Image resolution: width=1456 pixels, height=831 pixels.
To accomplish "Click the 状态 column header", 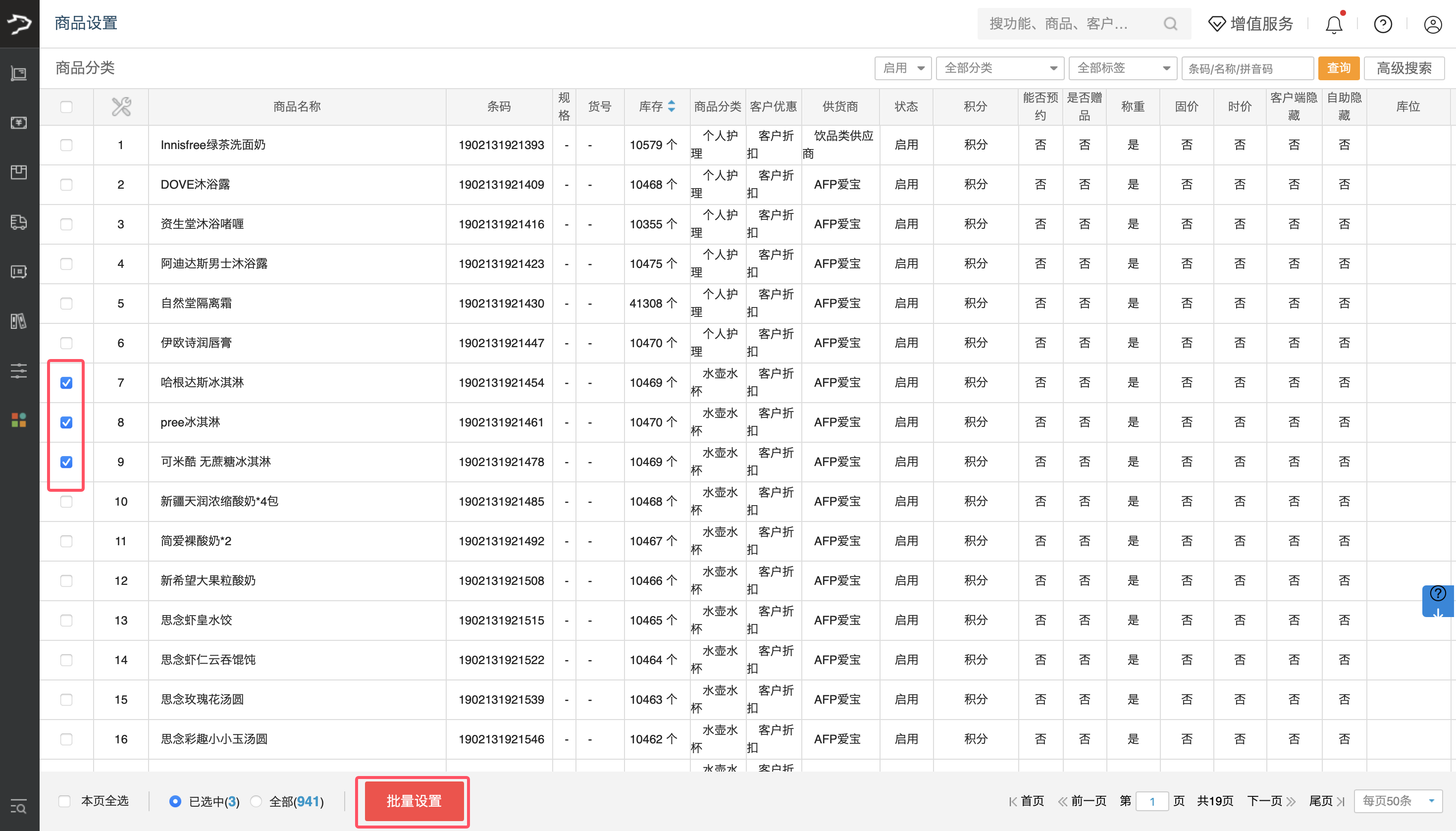I will click(906, 107).
